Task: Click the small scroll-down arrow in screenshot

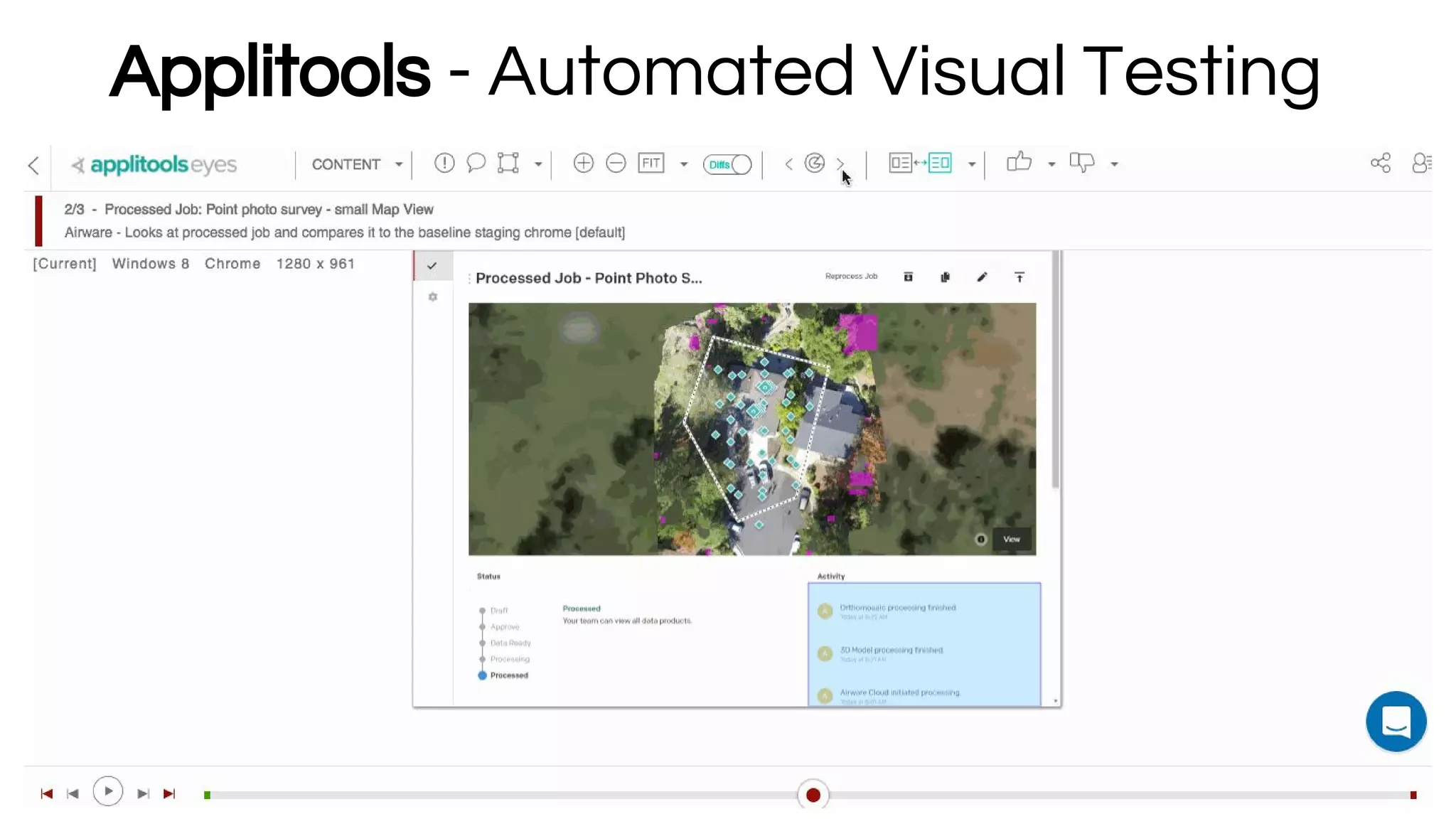Action: [x=1056, y=702]
